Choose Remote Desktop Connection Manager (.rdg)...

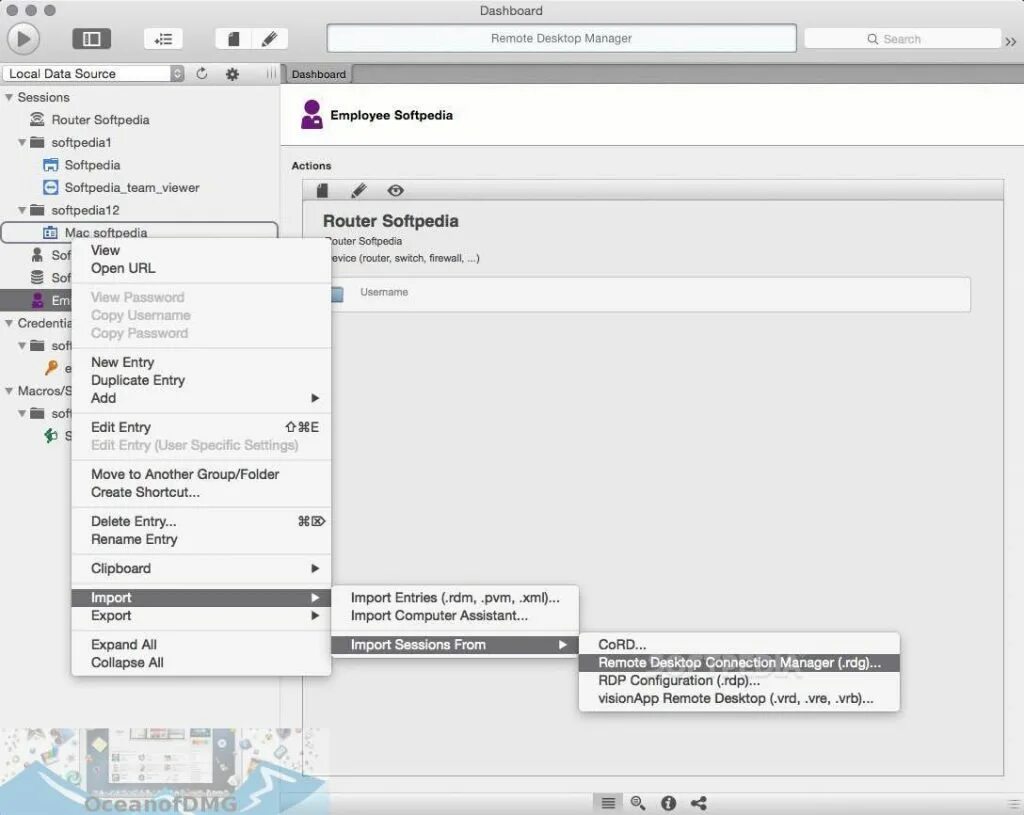tap(739, 662)
